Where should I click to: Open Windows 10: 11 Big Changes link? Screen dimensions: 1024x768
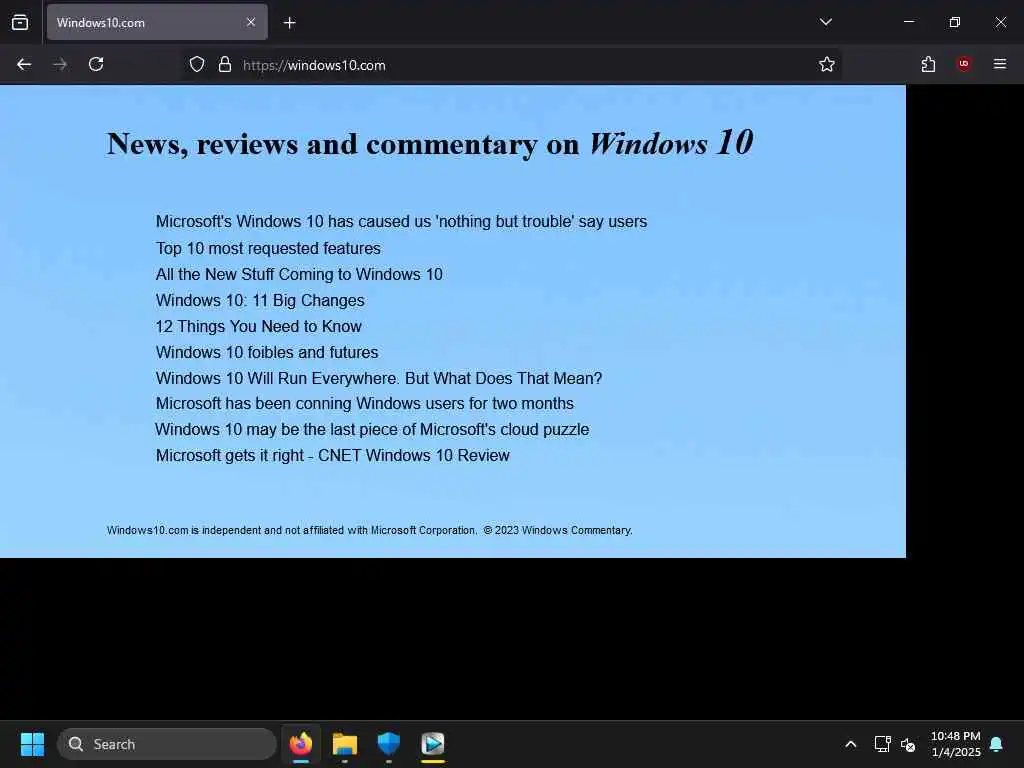(x=260, y=300)
